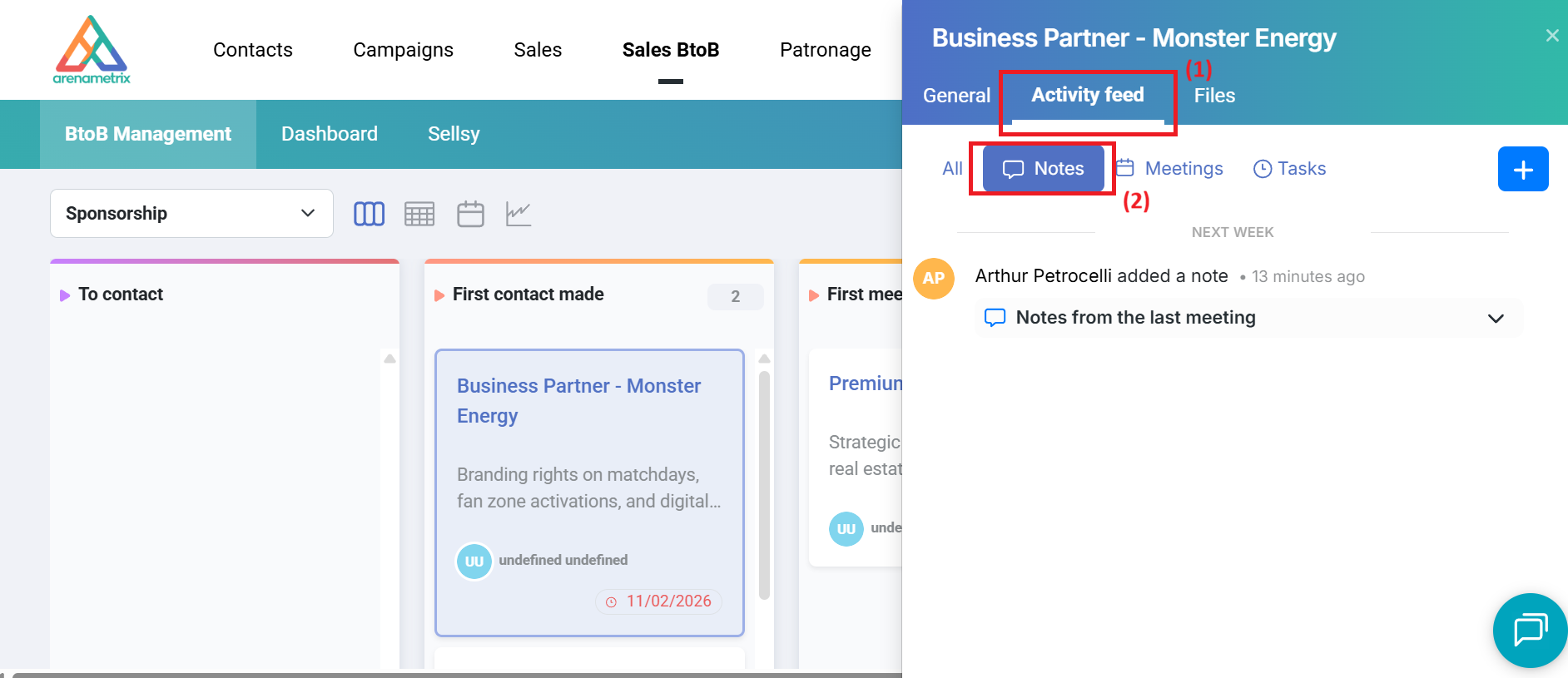Go to the Campaigns menu
Viewport: 1568px width, 678px height.
(403, 50)
